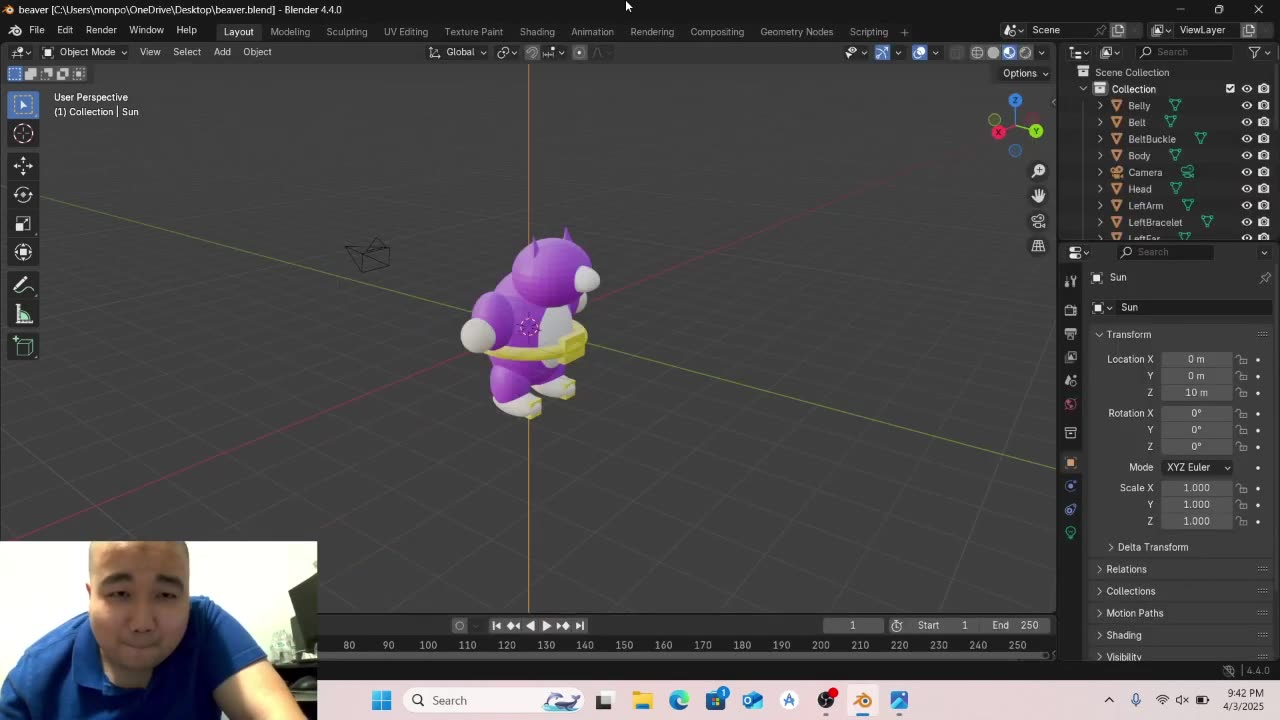Screen dimensions: 1280x720
Task: Open the Render properties tab icon
Action: tap(1070, 310)
